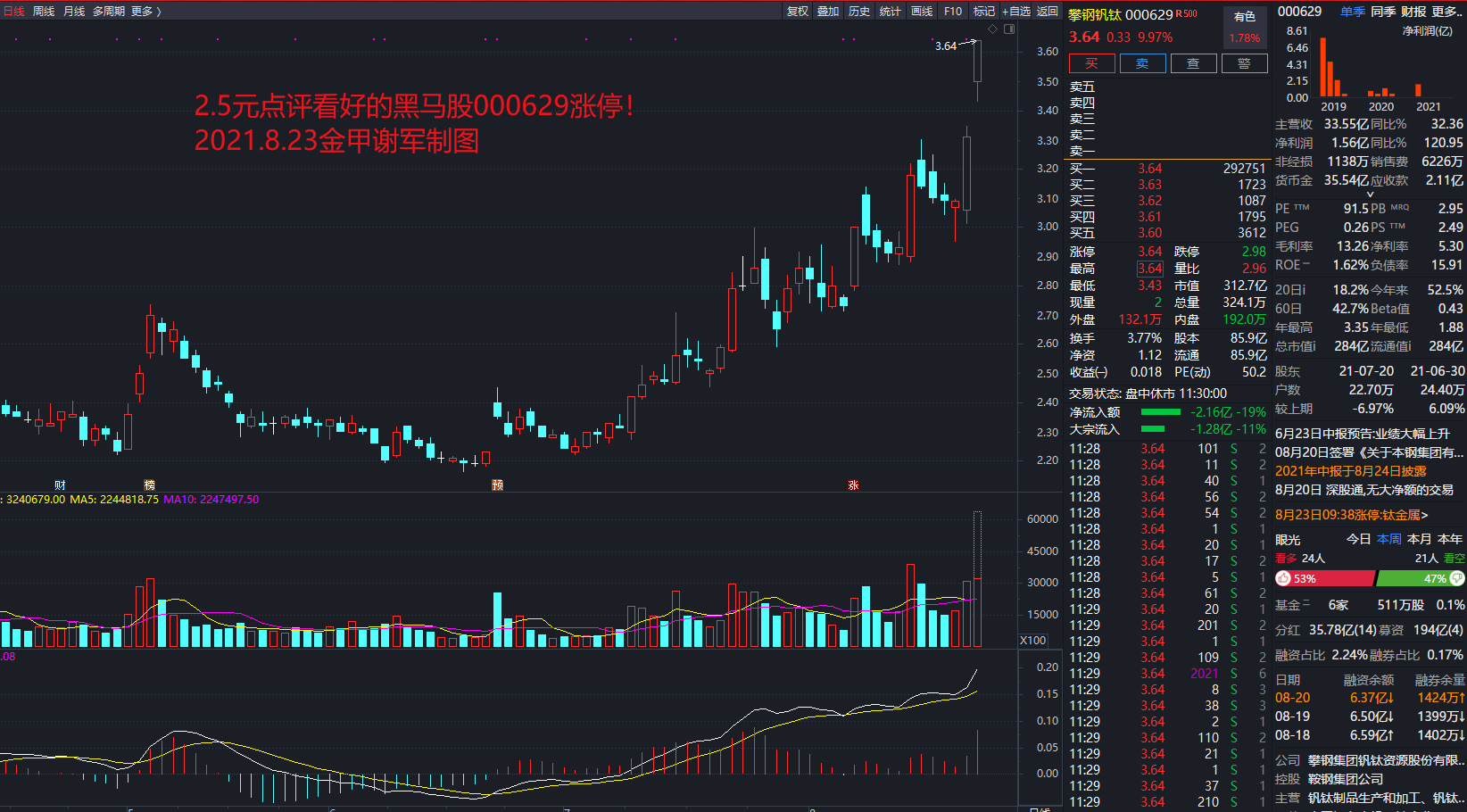Click the X100 volume scale label
The width and height of the screenshot is (1467, 812).
click(1033, 640)
